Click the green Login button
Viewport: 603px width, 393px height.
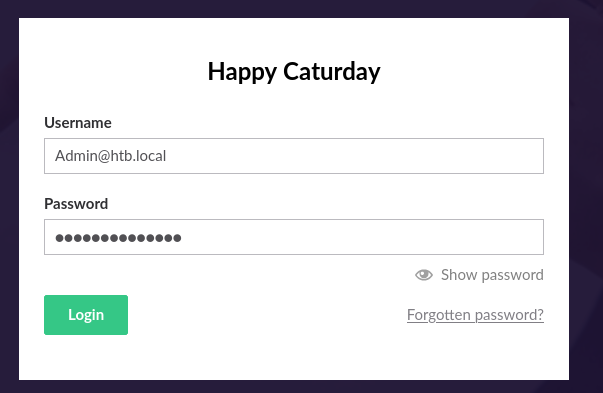tap(86, 315)
